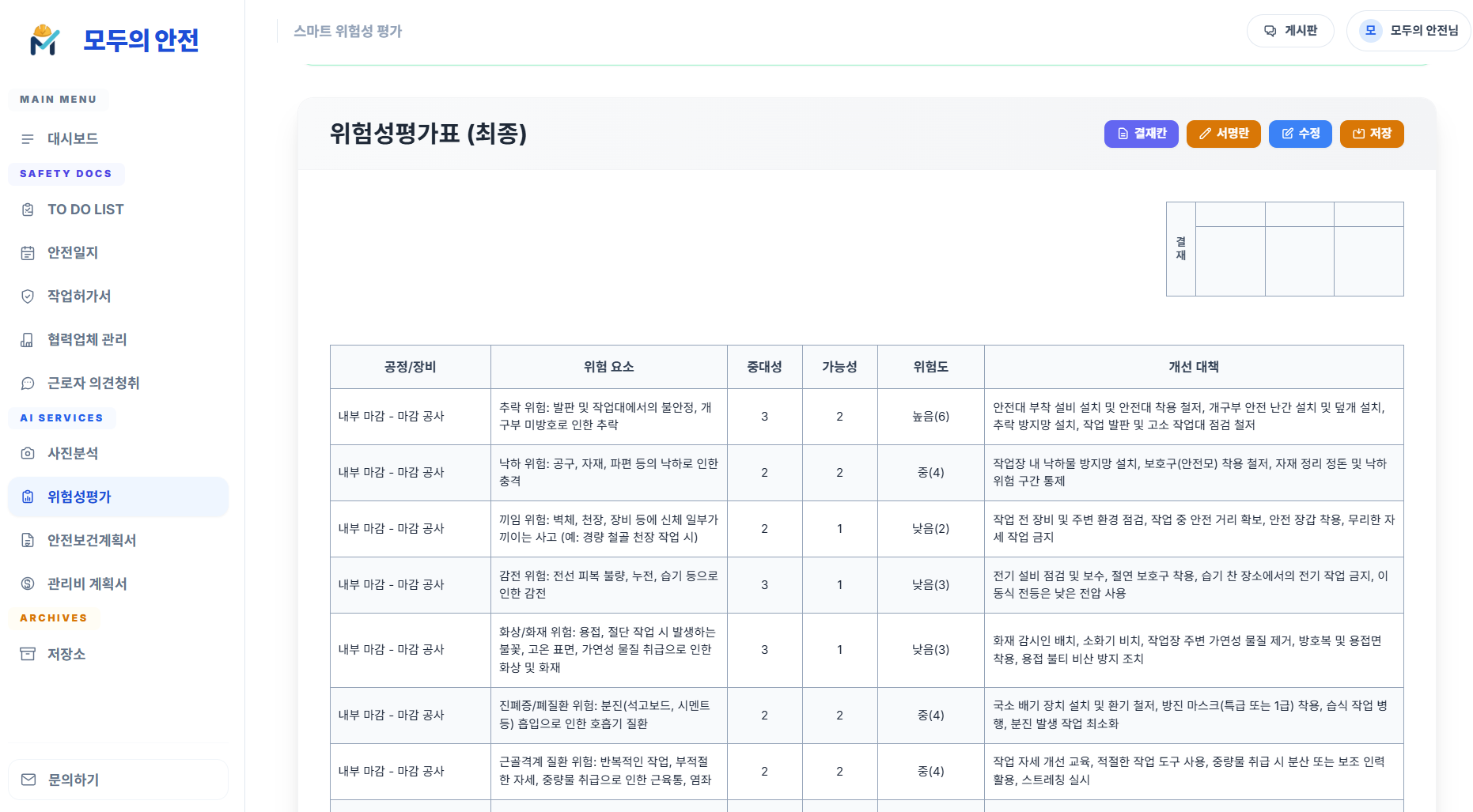
Task: Click the 개선 대책 column header
Action: (1194, 367)
